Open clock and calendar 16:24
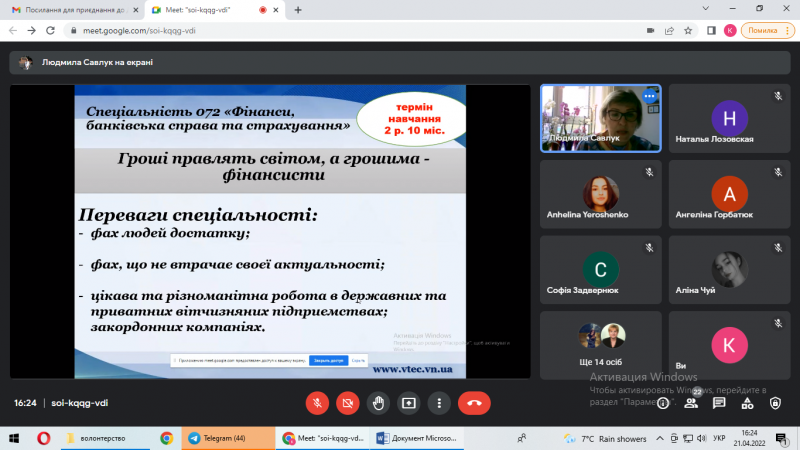The height and width of the screenshot is (450, 800). (749, 438)
